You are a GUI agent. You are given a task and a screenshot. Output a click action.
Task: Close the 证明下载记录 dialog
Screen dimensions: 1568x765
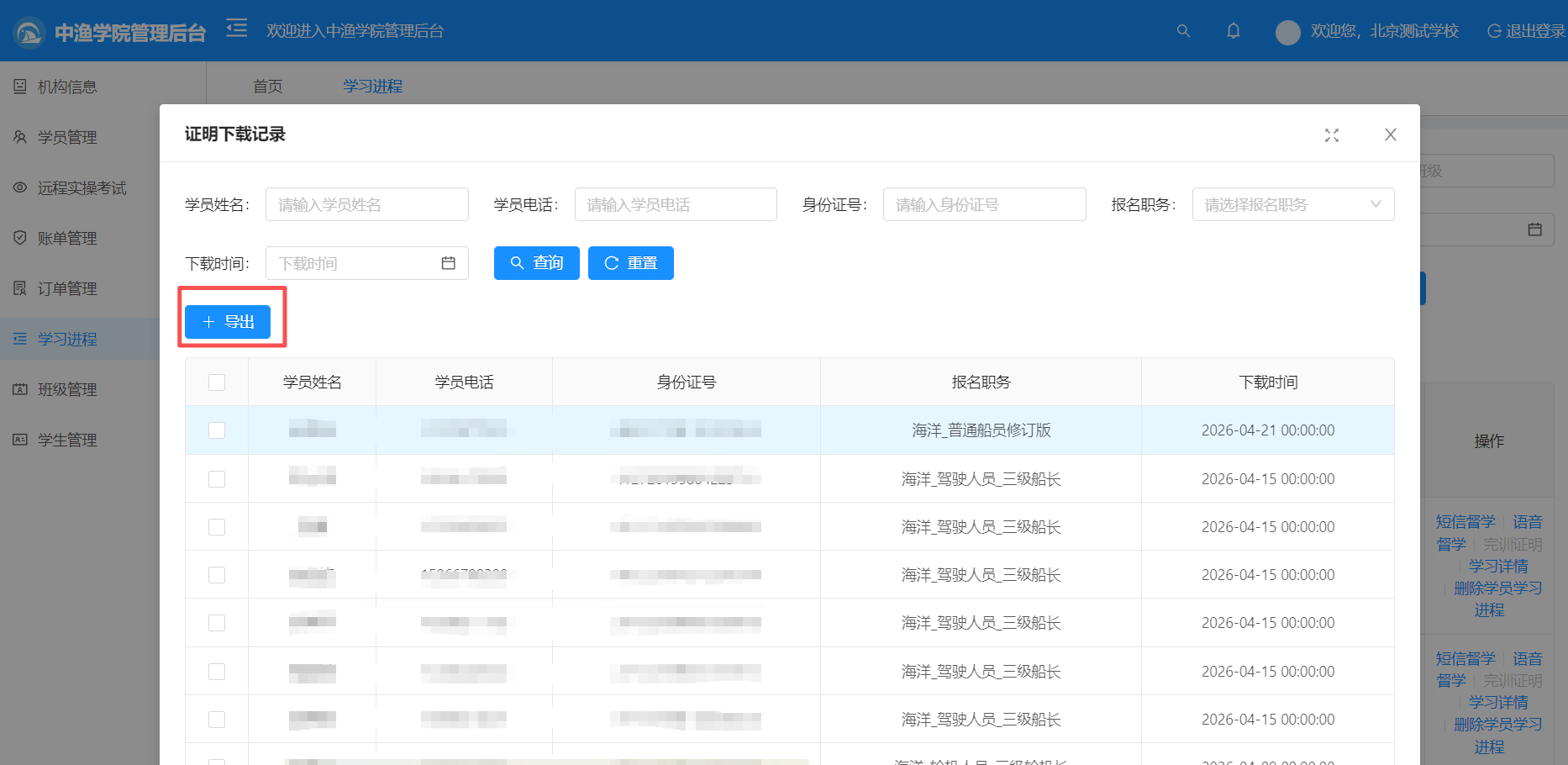coord(1391,135)
